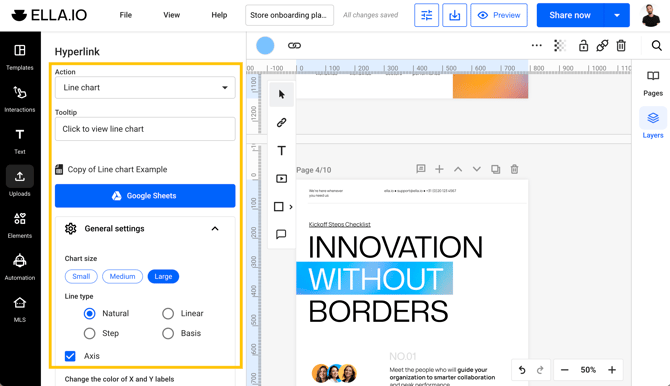The width and height of the screenshot is (670, 386).
Task: Click the hyperlink chain icon in toolbar
Action: [294, 45]
